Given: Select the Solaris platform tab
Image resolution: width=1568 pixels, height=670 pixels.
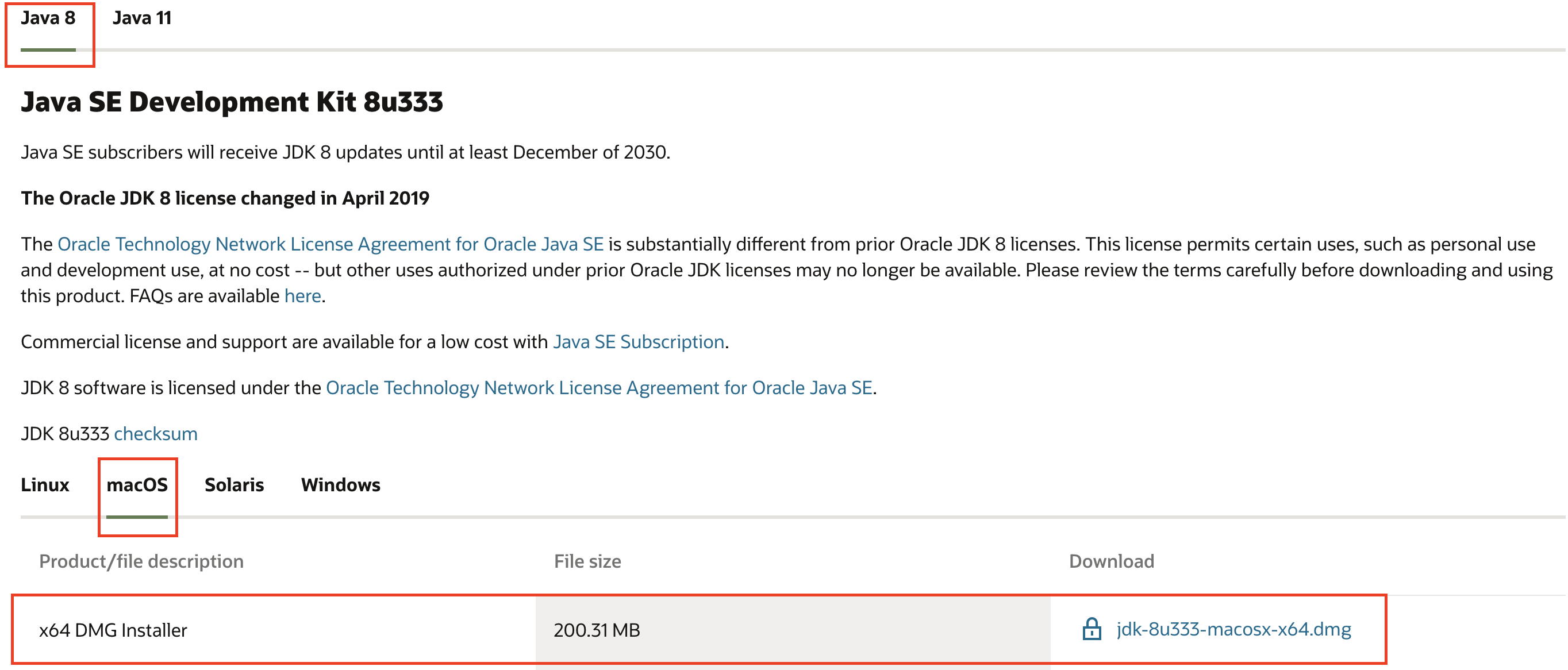Looking at the screenshot, I should pos(234,484).
